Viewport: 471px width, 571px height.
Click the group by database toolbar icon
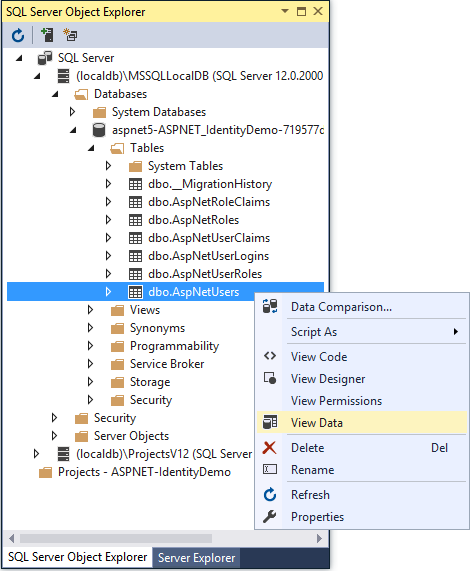pos(70,35)
